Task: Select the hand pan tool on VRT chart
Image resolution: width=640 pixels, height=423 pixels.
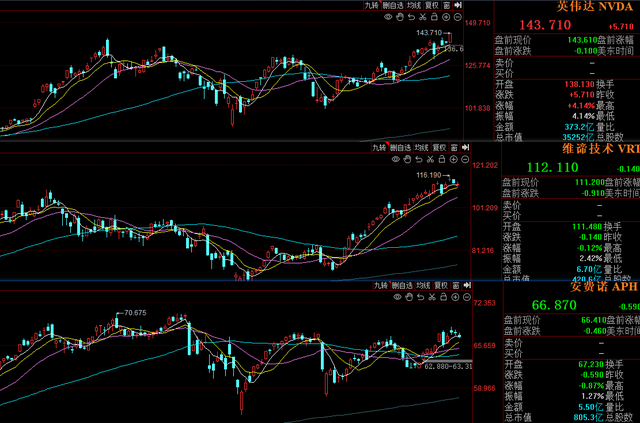Action: tap(407, 160)
